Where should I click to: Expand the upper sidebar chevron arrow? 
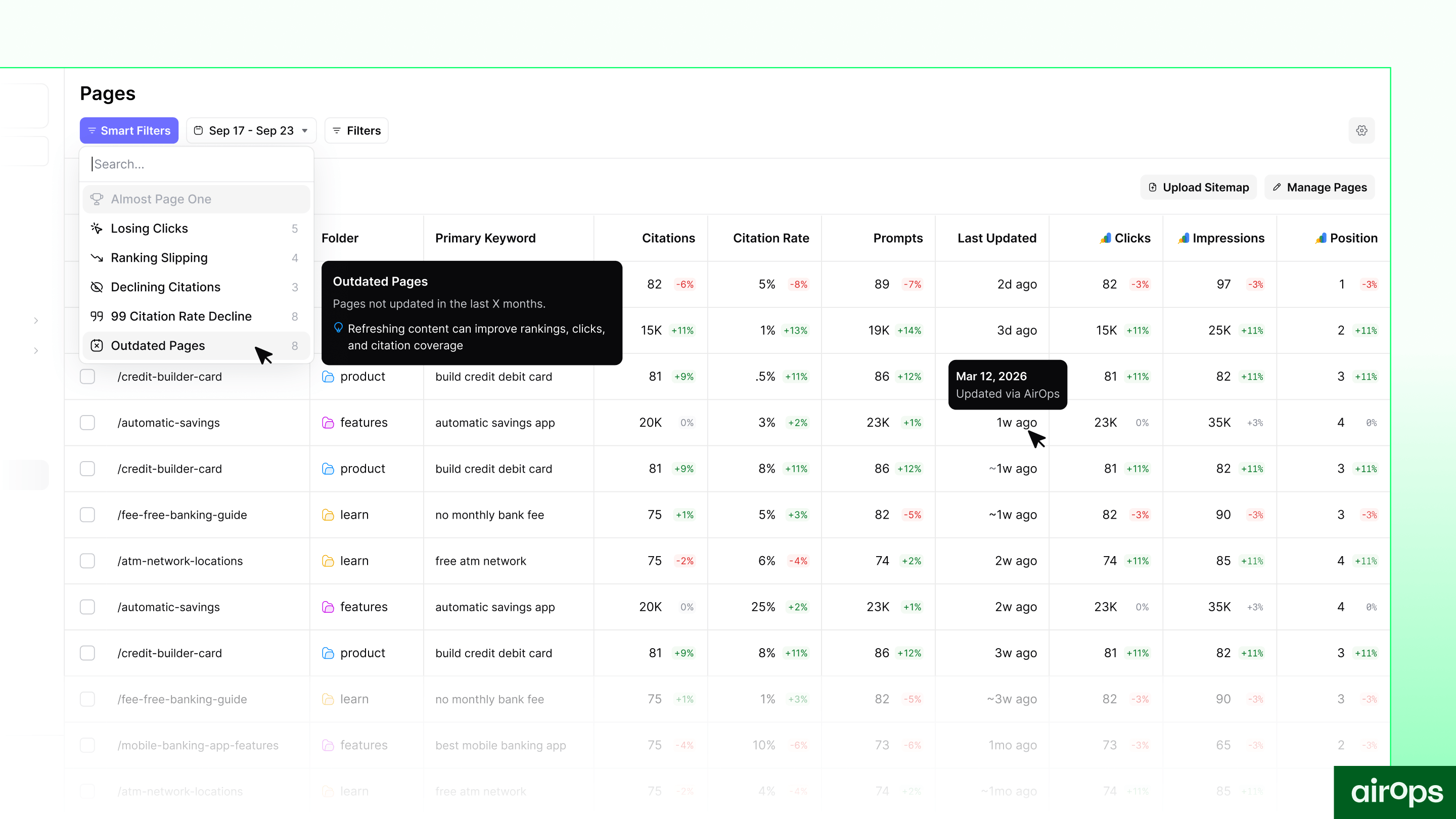tap(36, 321)
